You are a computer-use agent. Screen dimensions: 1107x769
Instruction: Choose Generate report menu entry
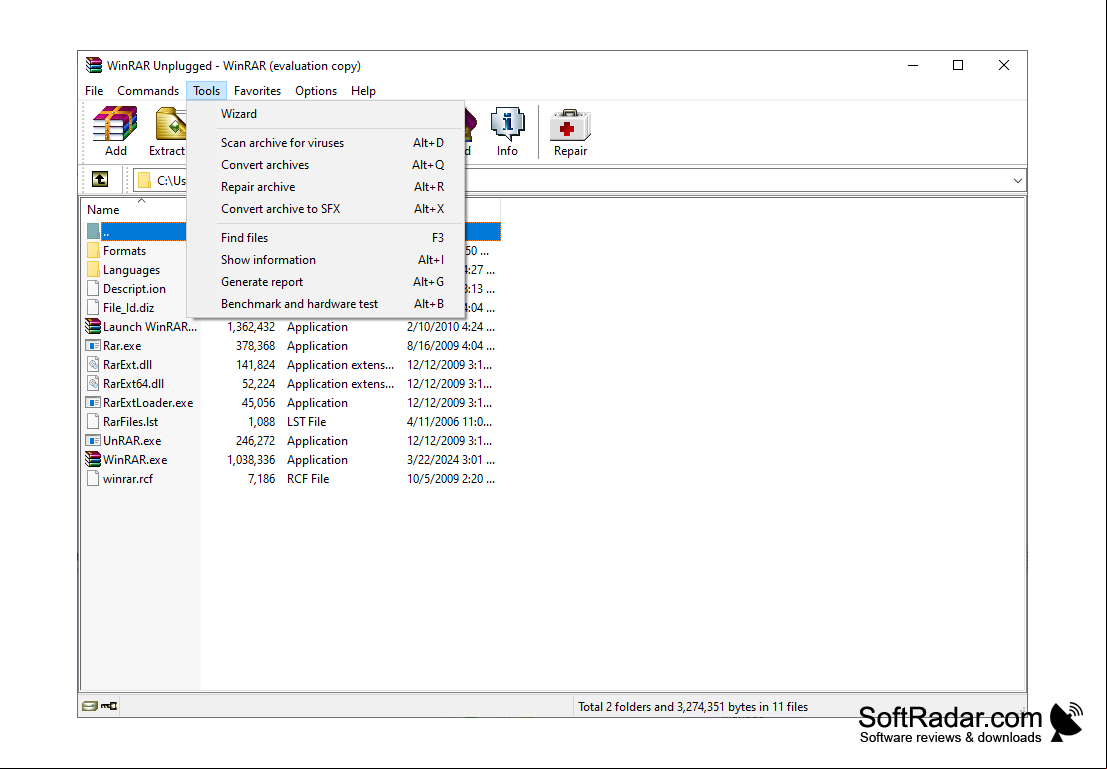(325, 281)
